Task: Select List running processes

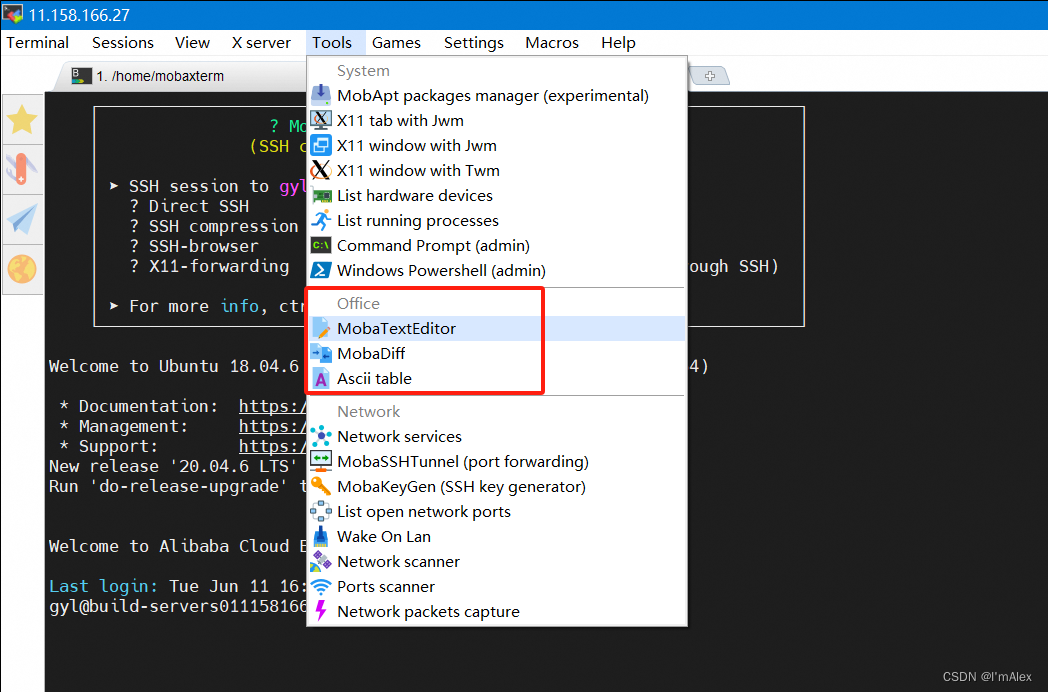Action: tap(497, 221)
